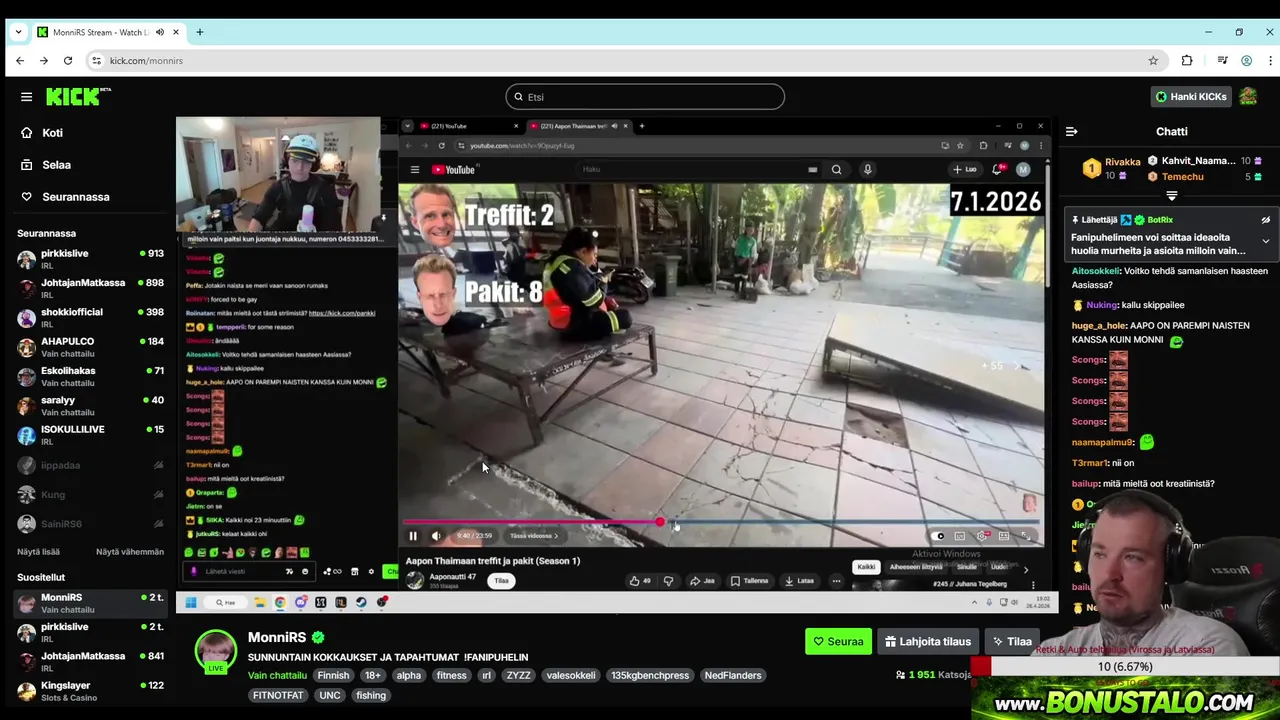Open new Chrome tab
The height and width of the screenshot is (720, 1280).
(x=199, y=32)
